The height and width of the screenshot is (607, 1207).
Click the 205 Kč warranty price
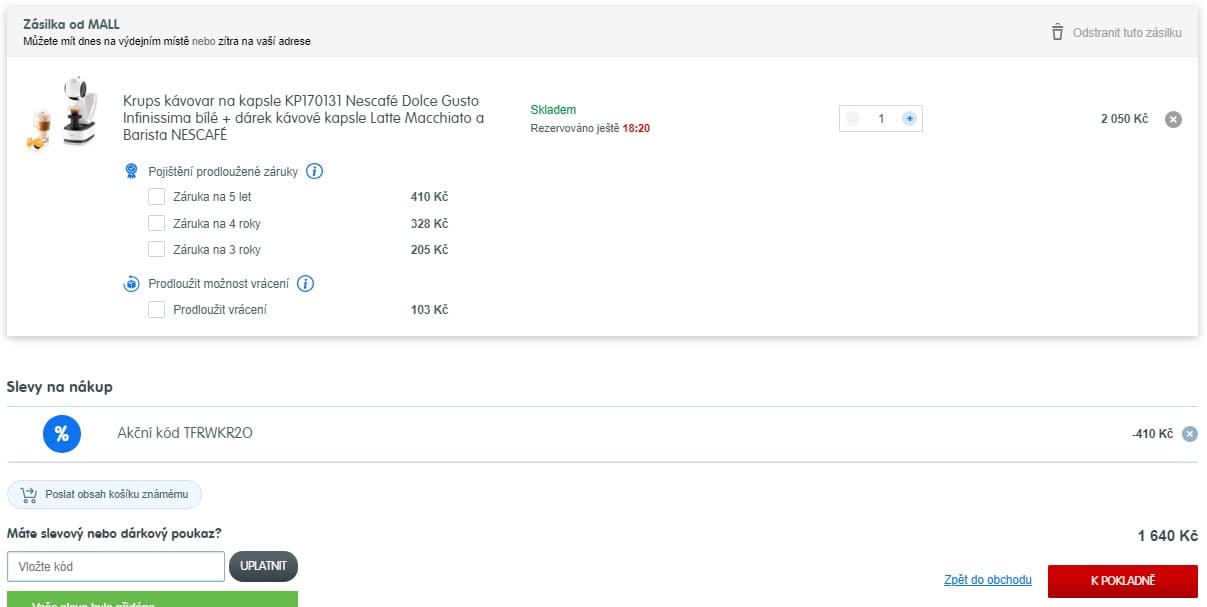(x=429, y=249)
